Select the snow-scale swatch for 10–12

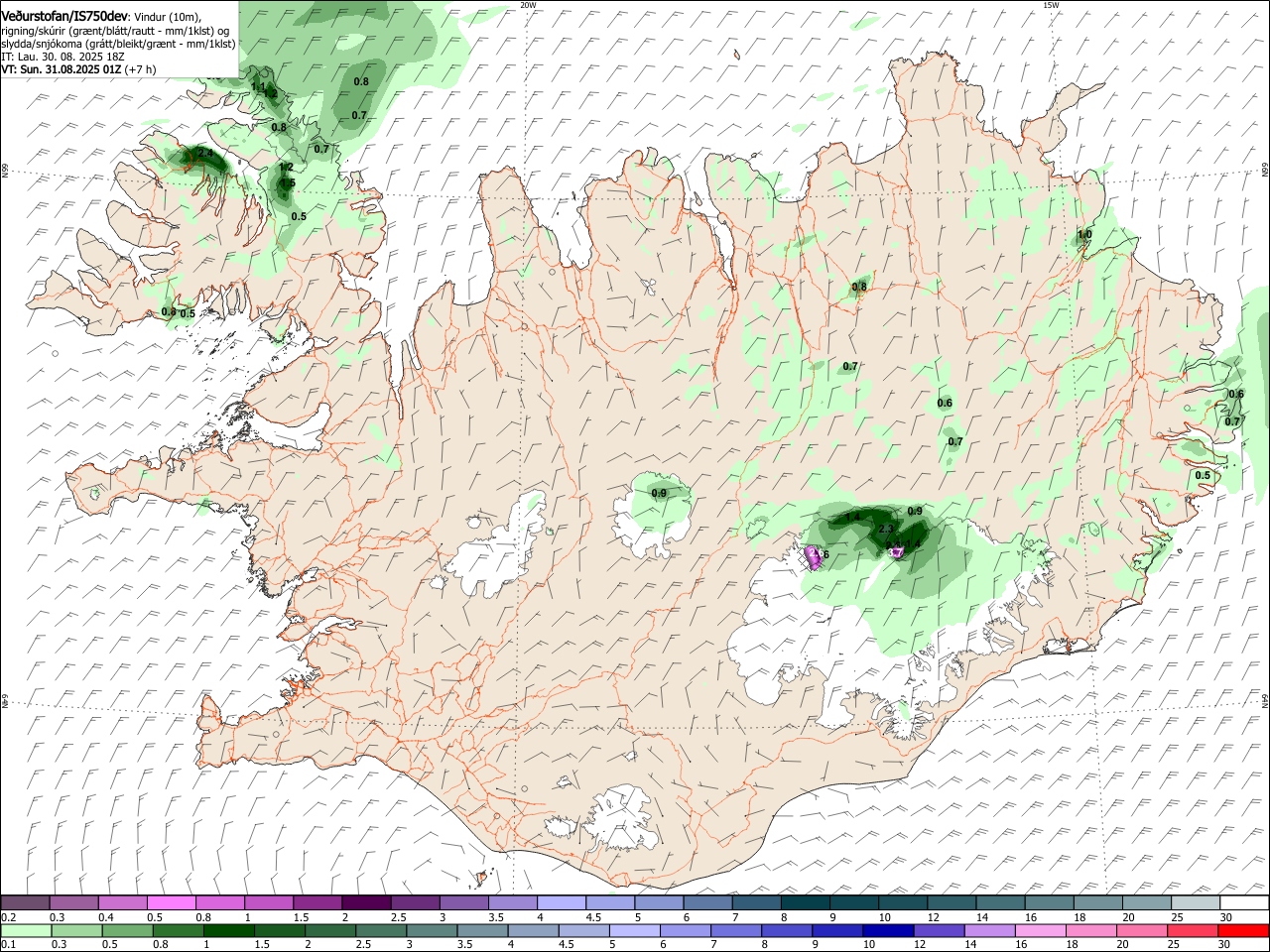(903, 902)
